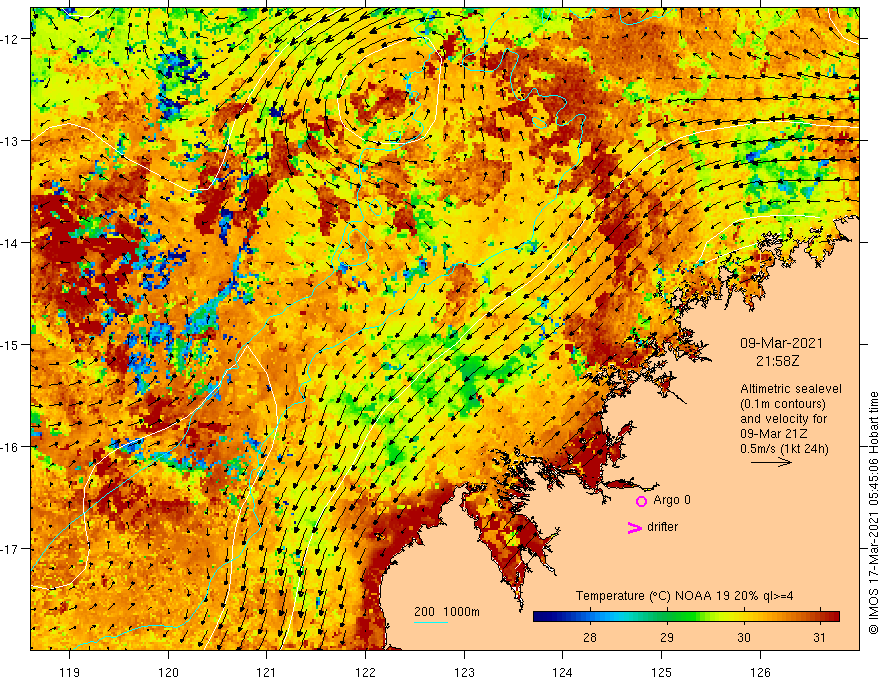The height and width of the screenshot is (680, 880).
Task: Click the longitude axis label 122
Action: (365, 672)
